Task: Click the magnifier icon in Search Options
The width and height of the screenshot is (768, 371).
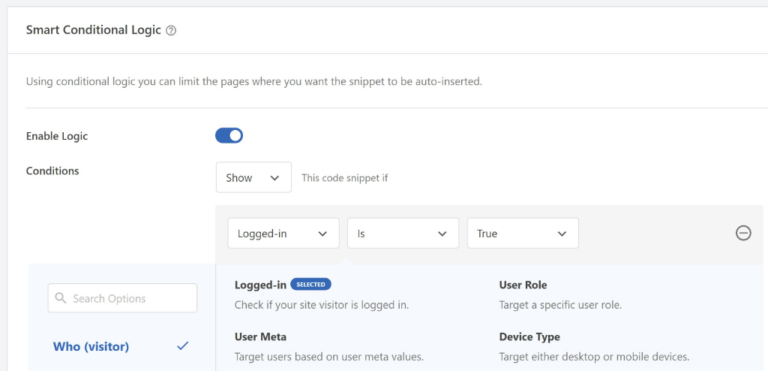Action: coord(61,298)
